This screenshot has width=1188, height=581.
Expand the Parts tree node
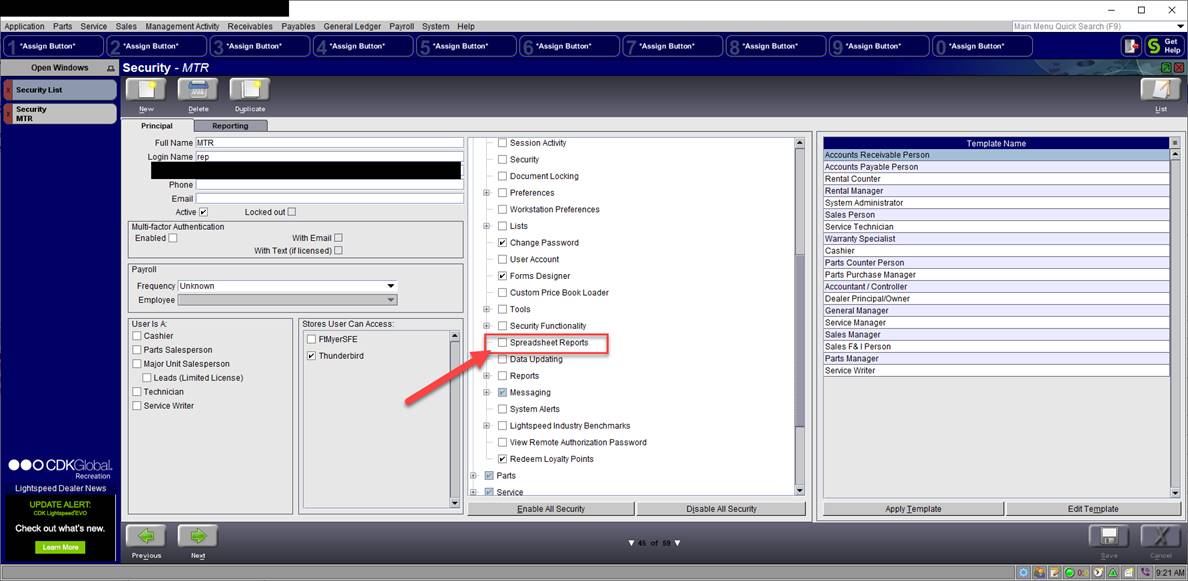(x=474, y=476)
